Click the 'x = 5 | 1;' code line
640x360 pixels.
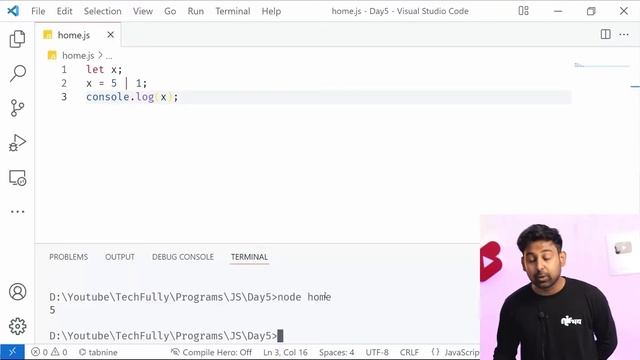click(x=116, y=83)
